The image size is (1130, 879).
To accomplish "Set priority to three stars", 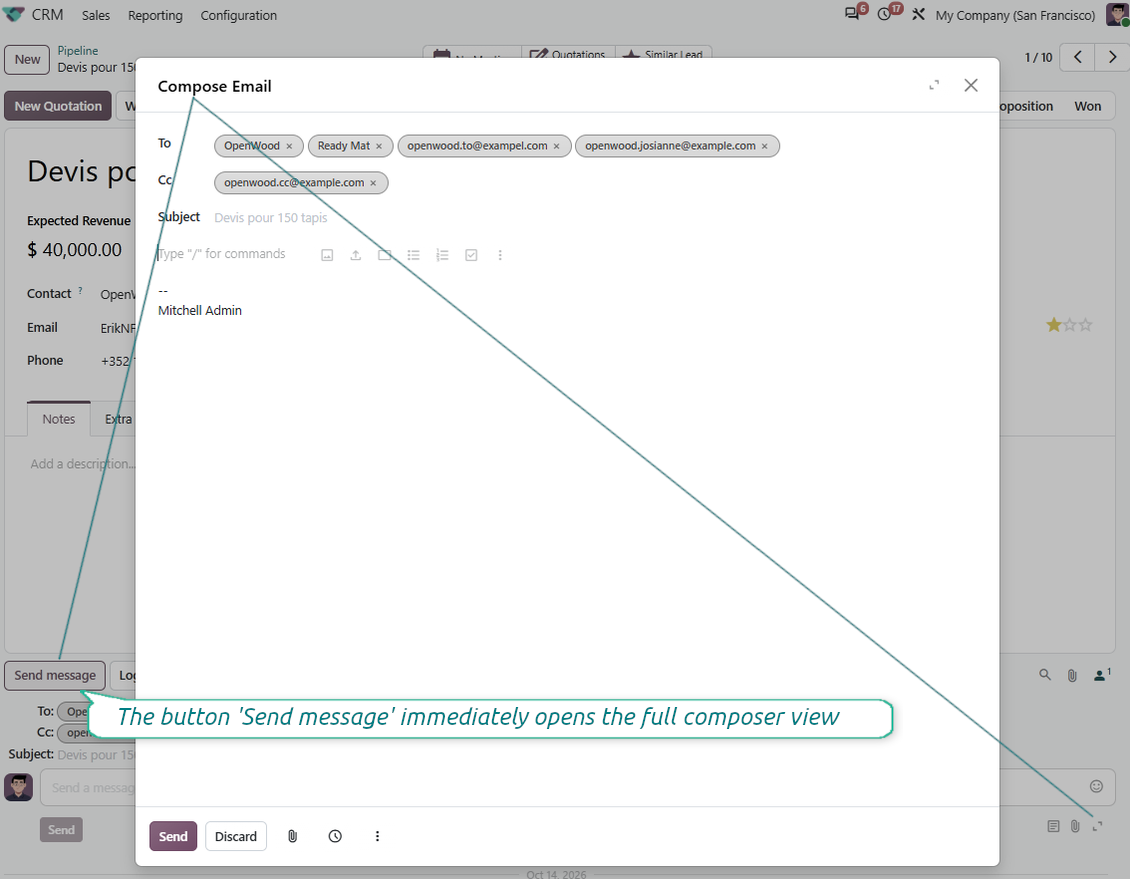I will click(x=1086, y=325).
